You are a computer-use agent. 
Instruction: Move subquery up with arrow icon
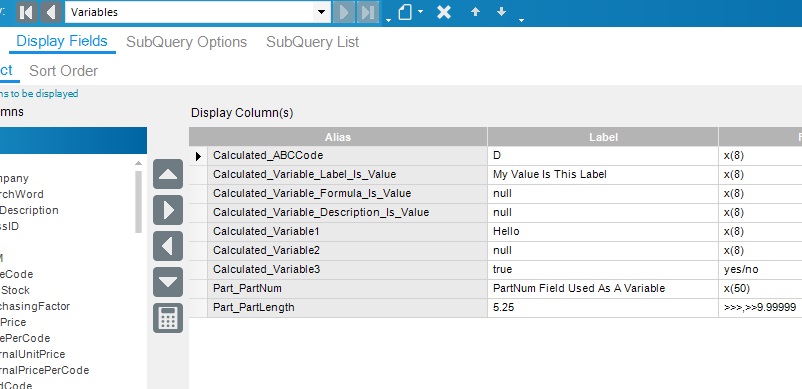[475, 11]
